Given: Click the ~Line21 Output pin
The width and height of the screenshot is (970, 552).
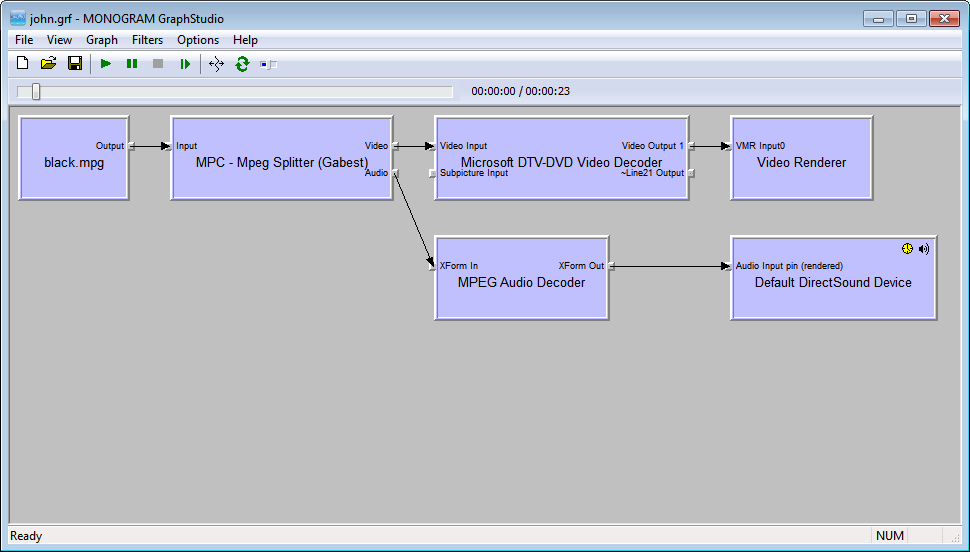Looking at the screenshot, I should click(691, 173).
